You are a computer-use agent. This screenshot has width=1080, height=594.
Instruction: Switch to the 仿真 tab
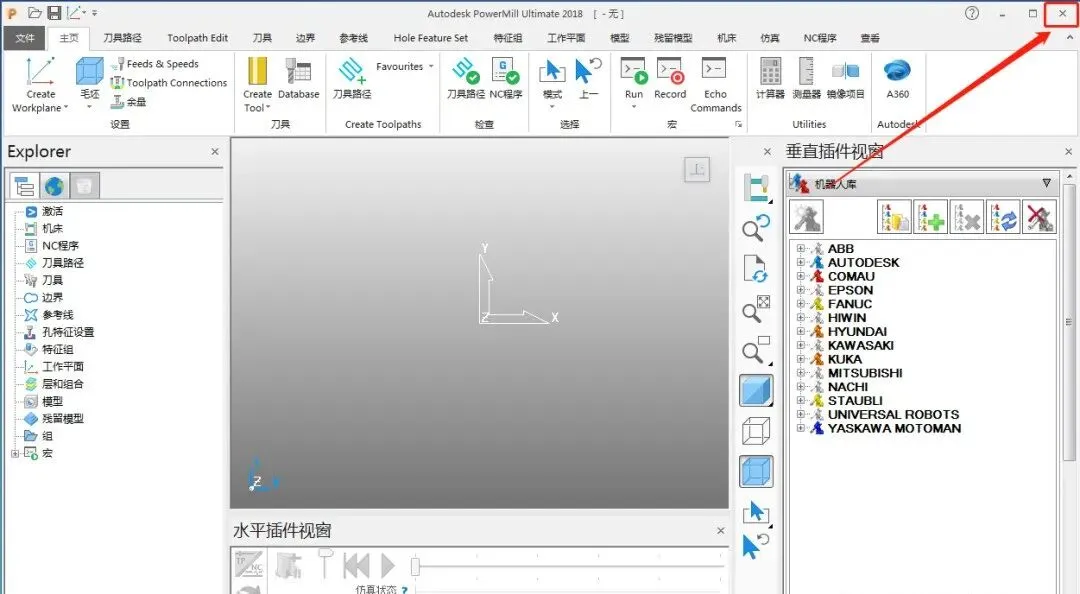(770, 38)
